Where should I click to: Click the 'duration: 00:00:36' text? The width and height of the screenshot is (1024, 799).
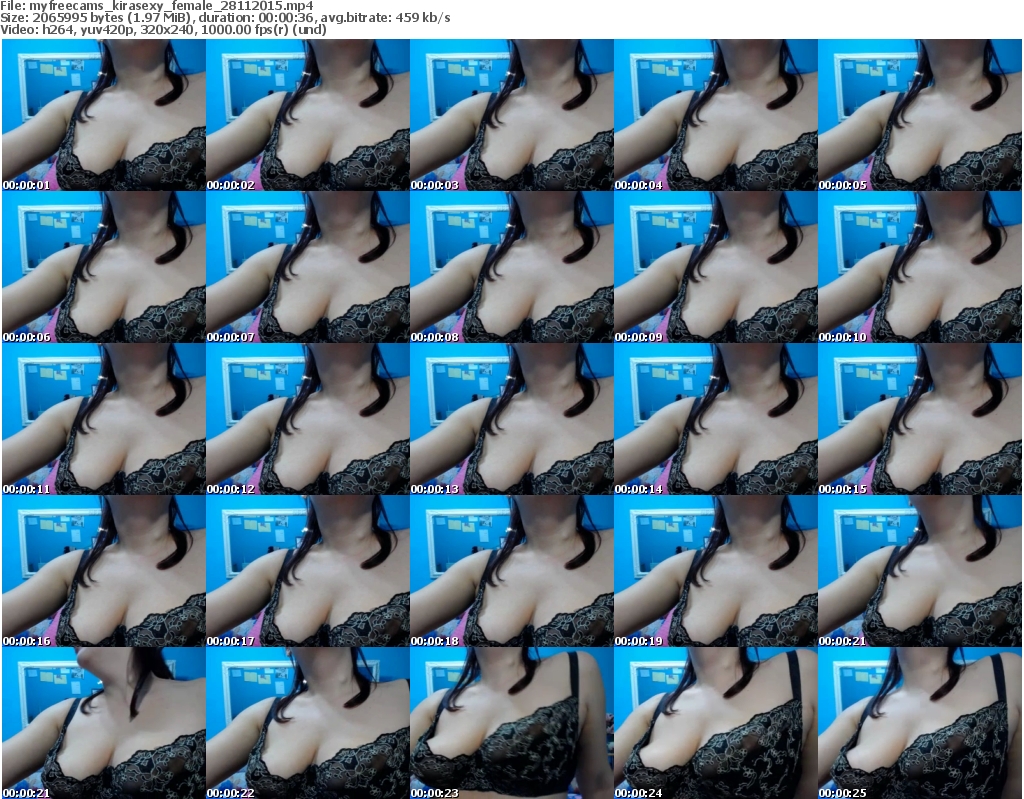pyautogui.click(x=255, y=18)
